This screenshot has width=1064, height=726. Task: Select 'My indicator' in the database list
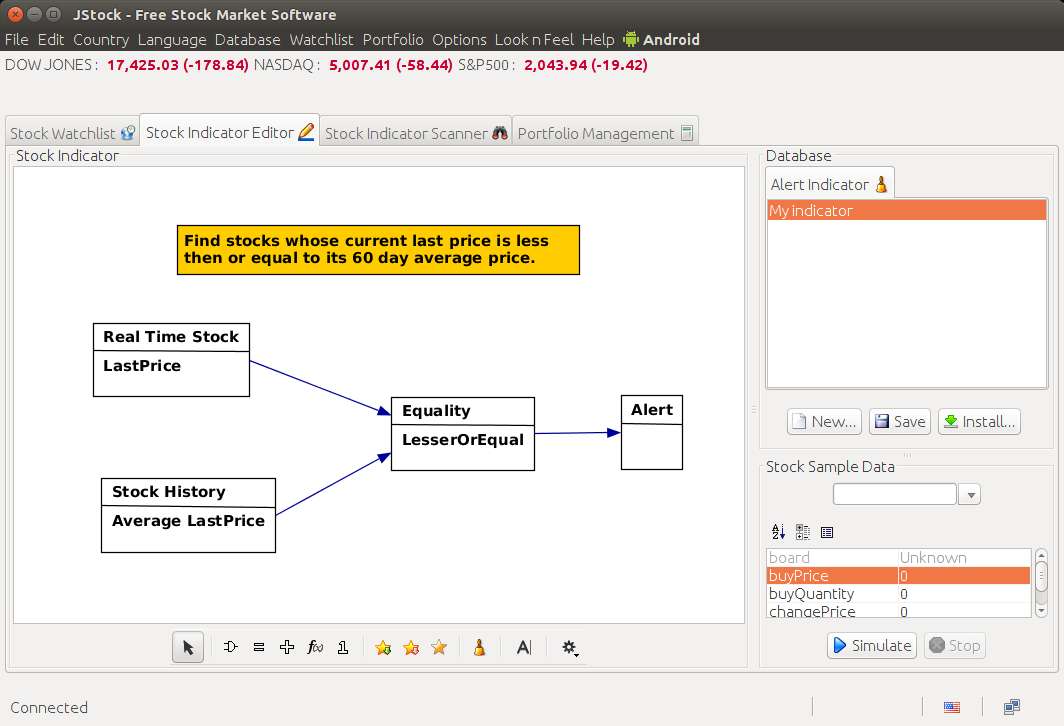(x=906, y=210)
